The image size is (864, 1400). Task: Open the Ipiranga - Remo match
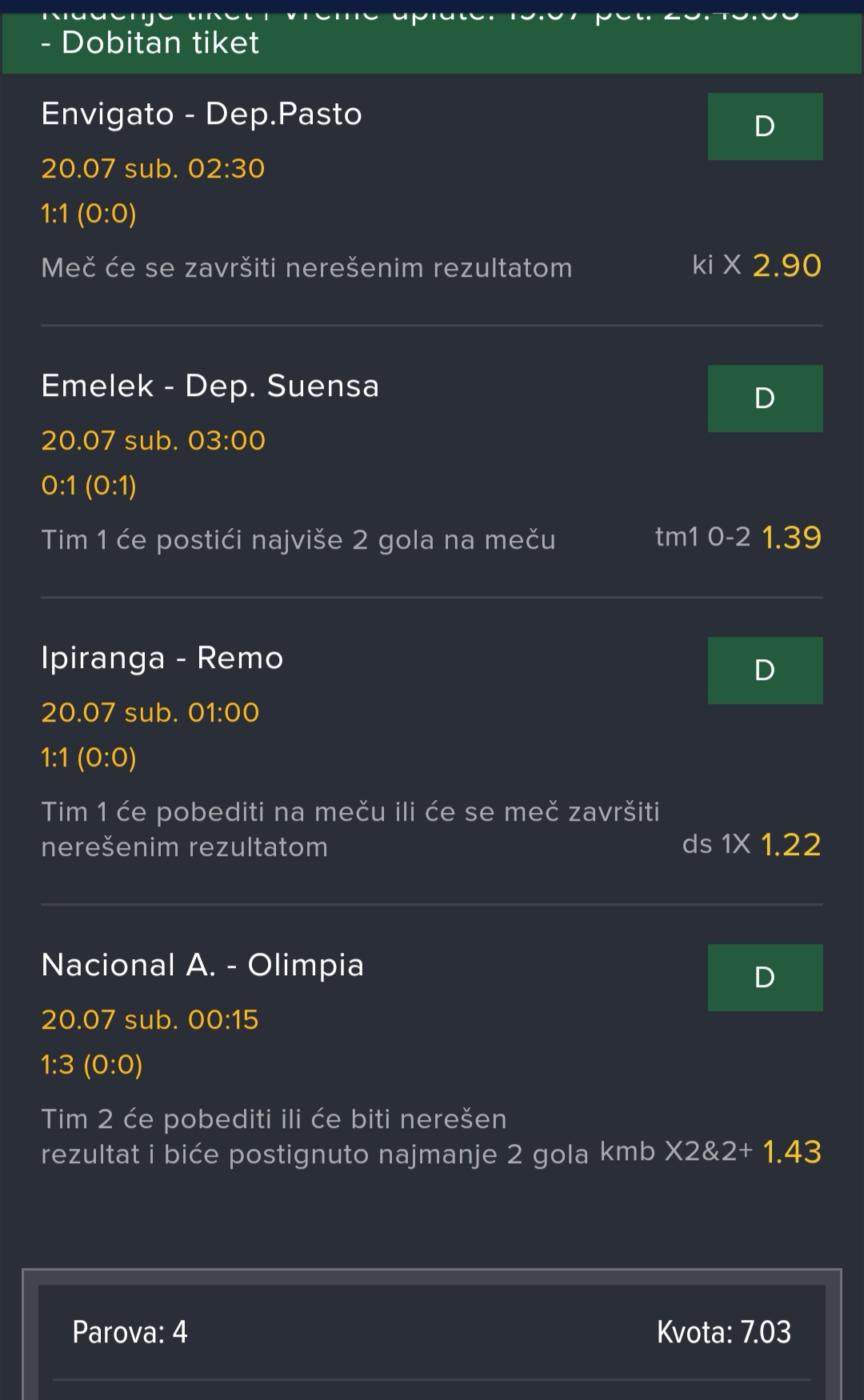162,658
